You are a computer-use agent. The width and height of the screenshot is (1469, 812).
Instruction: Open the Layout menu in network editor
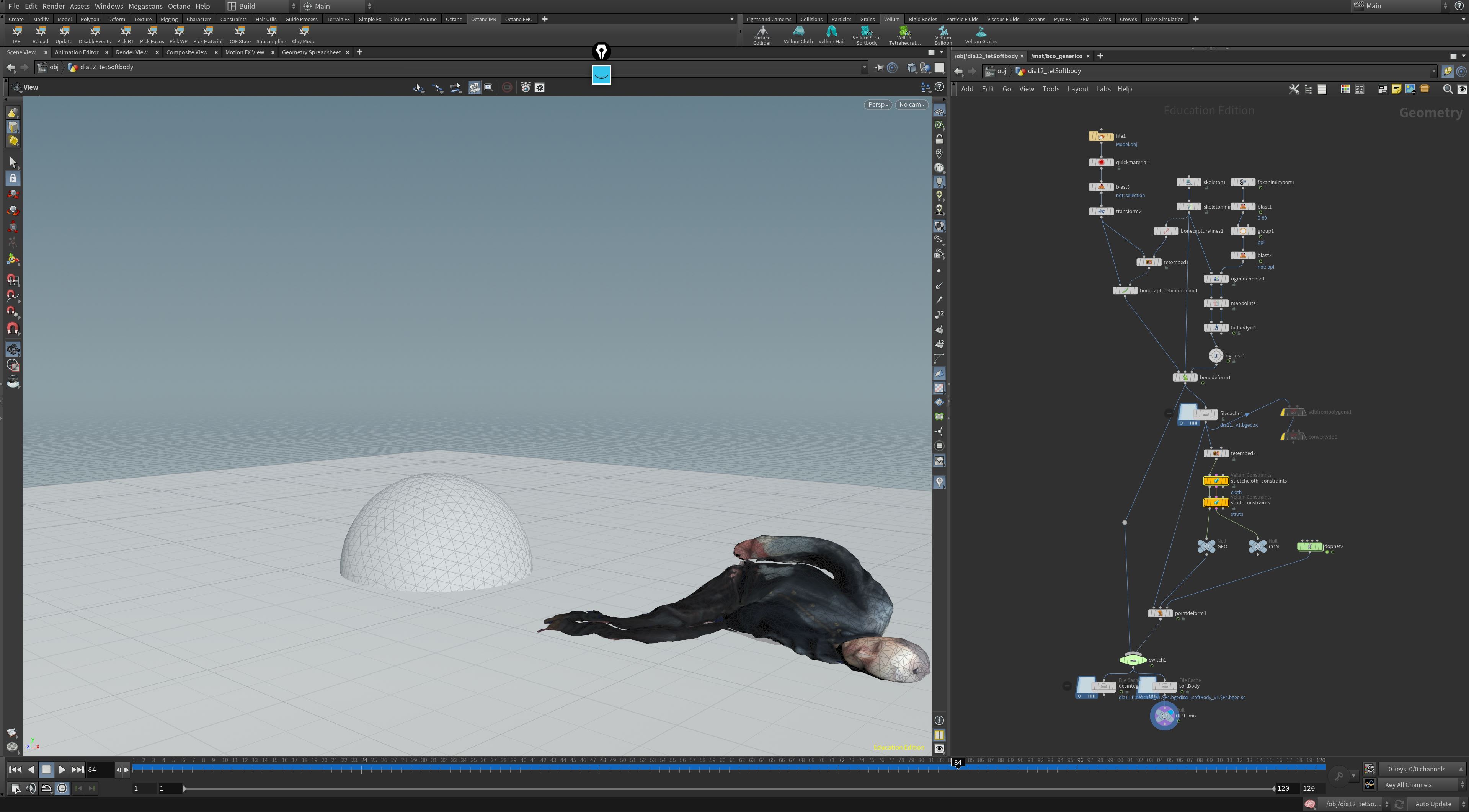point(1078,89)
